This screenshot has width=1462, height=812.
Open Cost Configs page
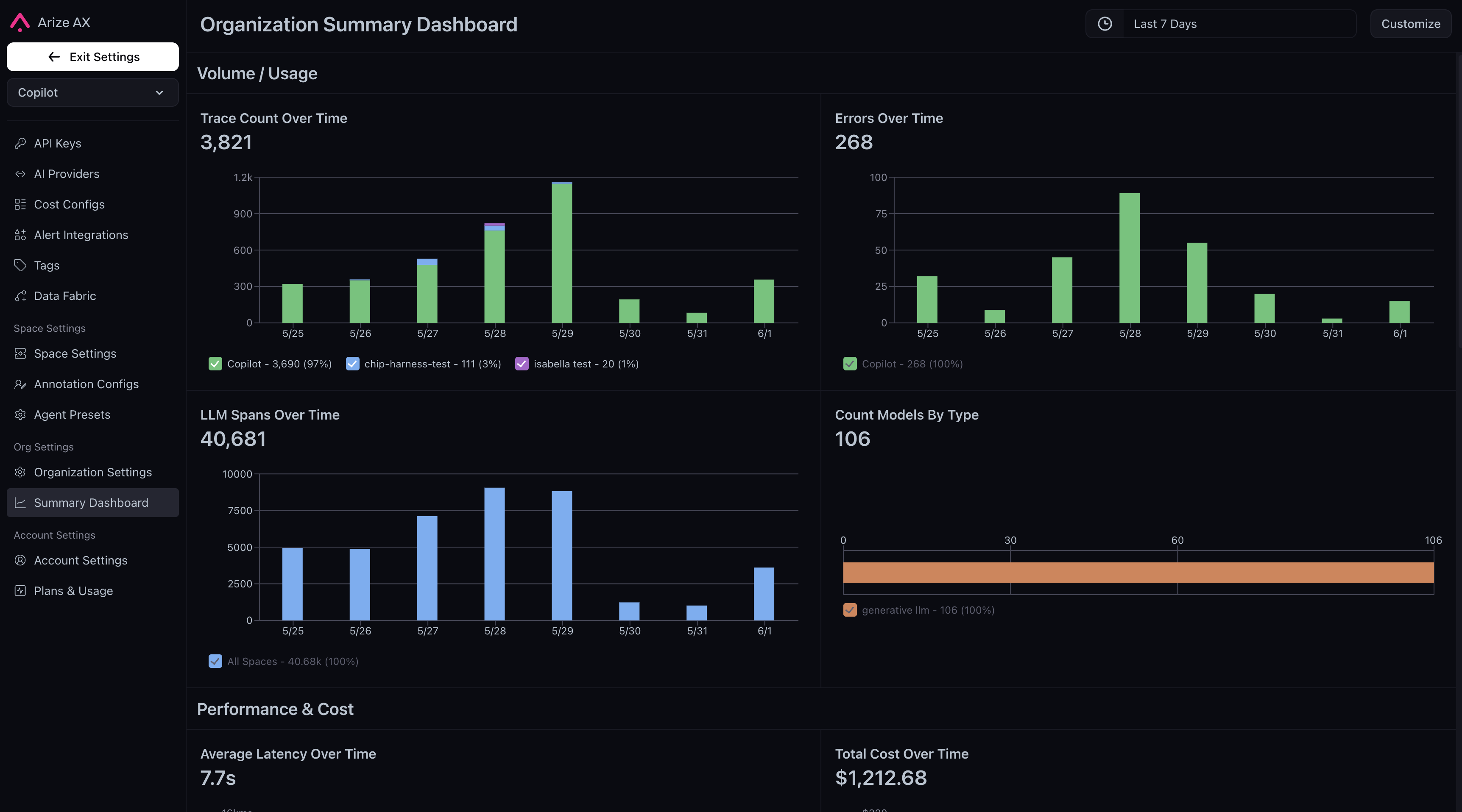[x=92, y=204]
